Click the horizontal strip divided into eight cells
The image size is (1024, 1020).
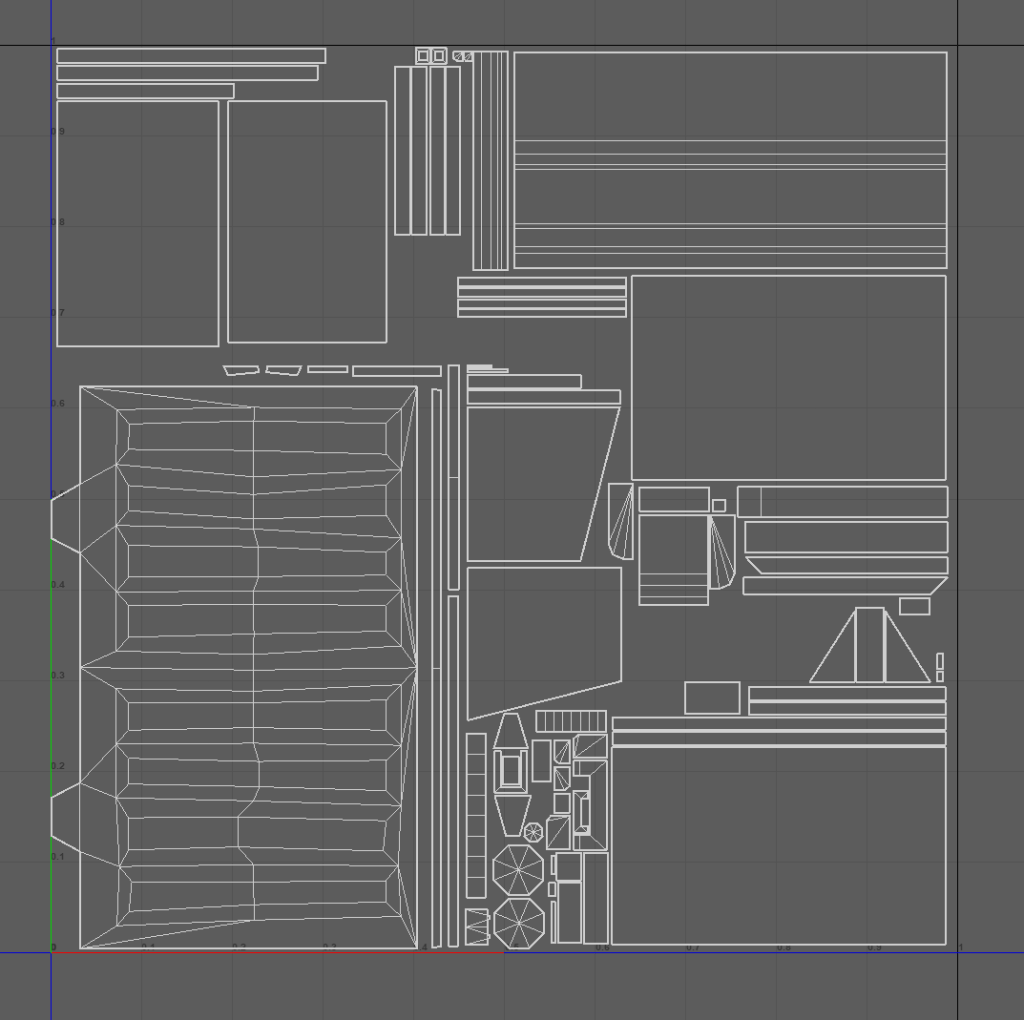[571, 721]
